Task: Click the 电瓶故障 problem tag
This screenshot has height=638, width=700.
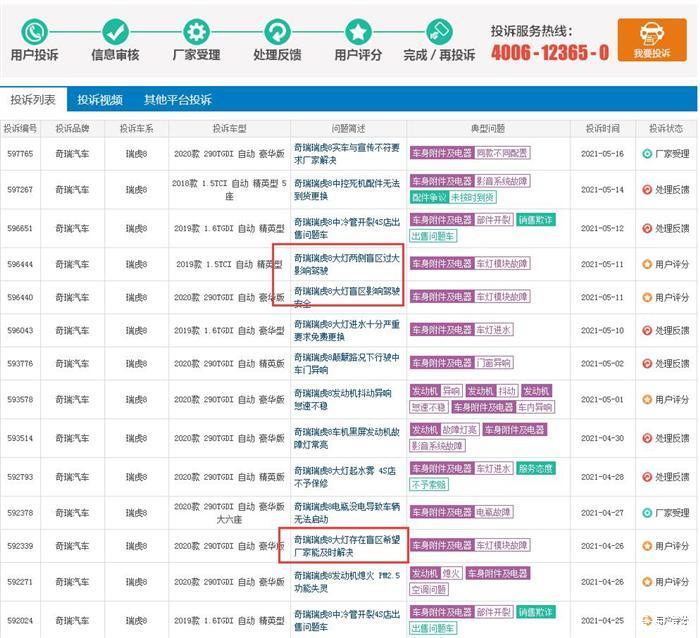Action: [x=493, y=512]
